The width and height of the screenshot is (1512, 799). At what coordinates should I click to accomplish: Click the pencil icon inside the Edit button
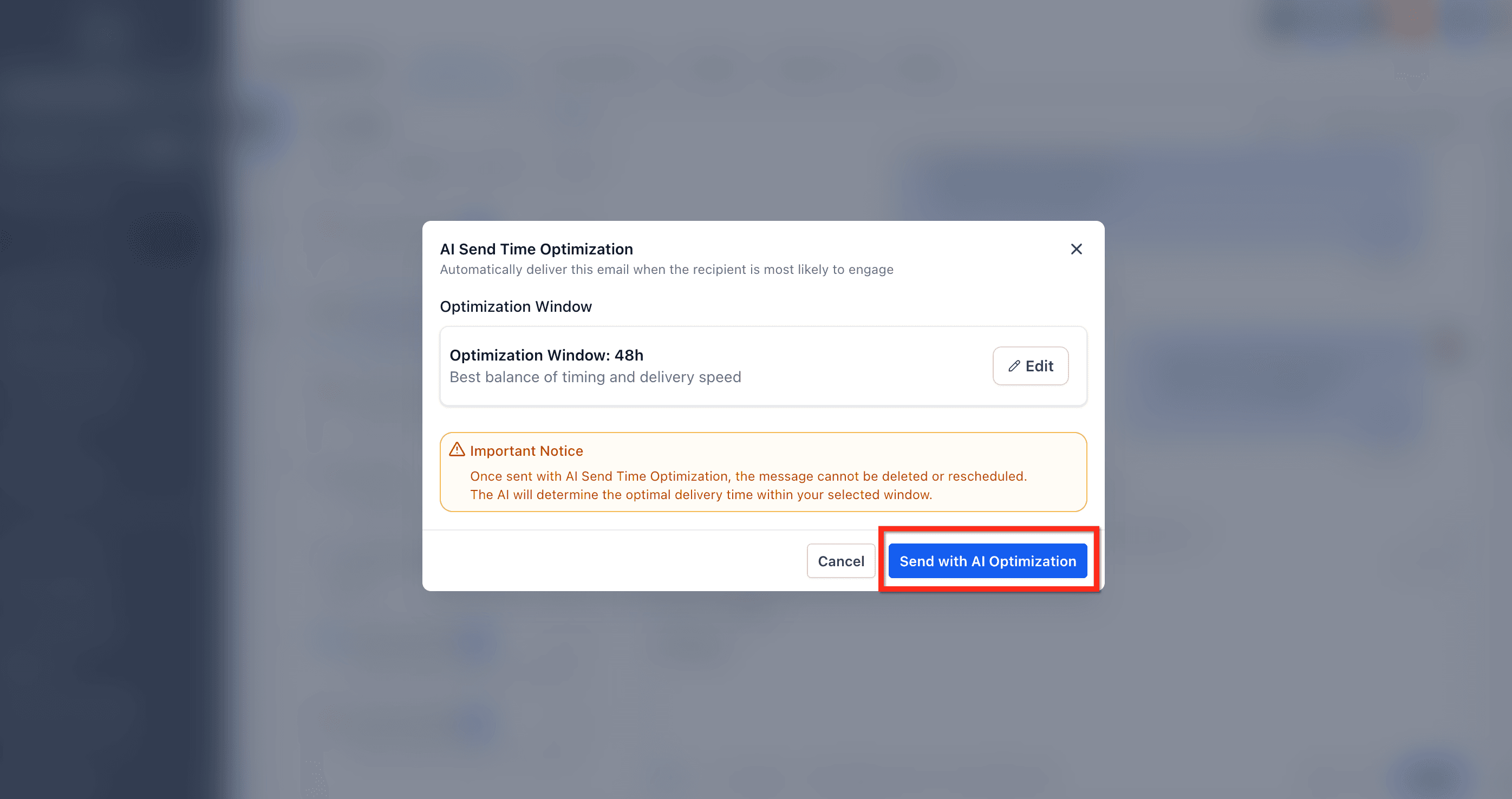[1014, 365]
